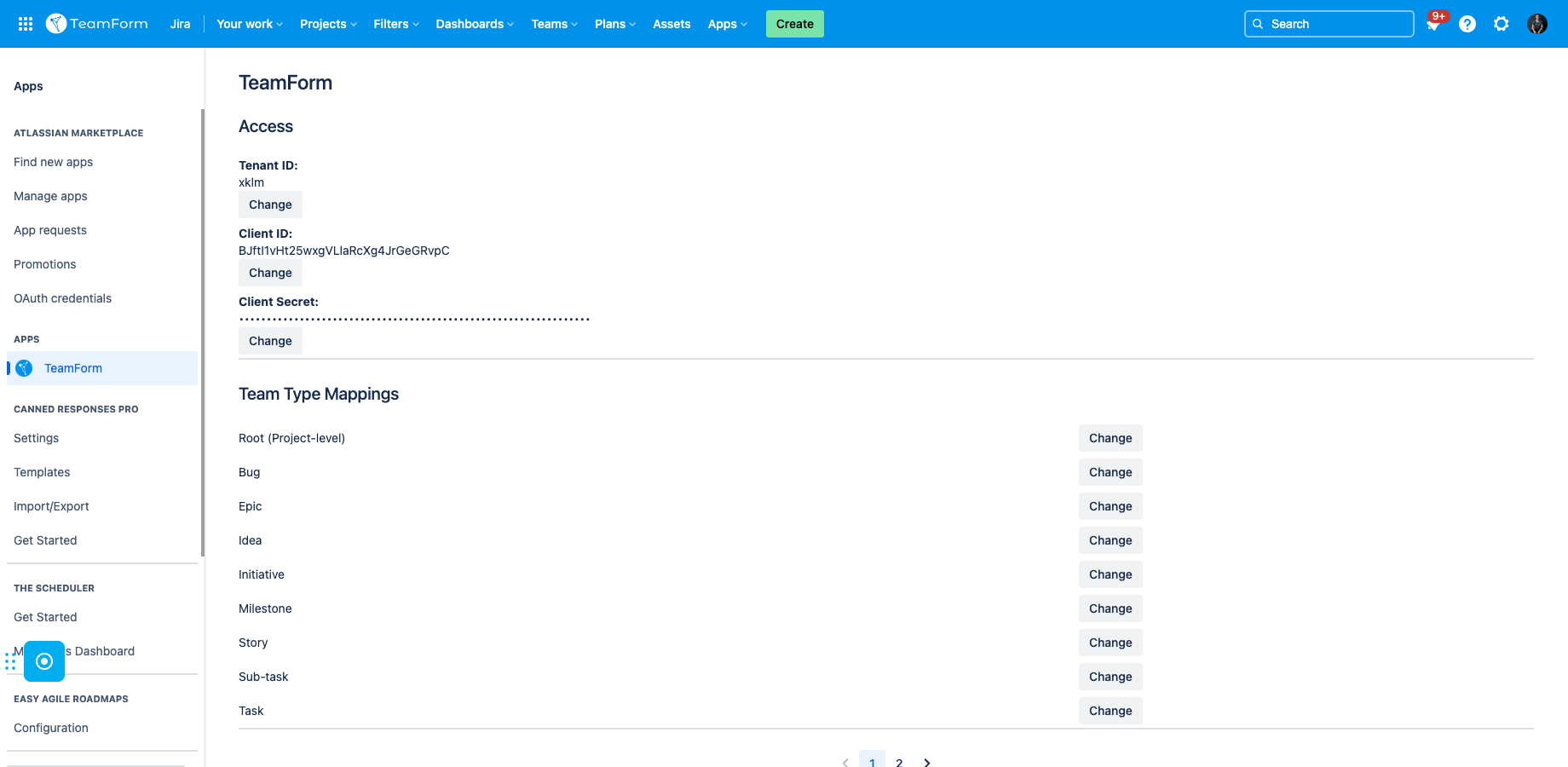The height and width of the screenshot is (767, 1568).
Task: Expand the Your work dropdown
Action: click(250, 24)
